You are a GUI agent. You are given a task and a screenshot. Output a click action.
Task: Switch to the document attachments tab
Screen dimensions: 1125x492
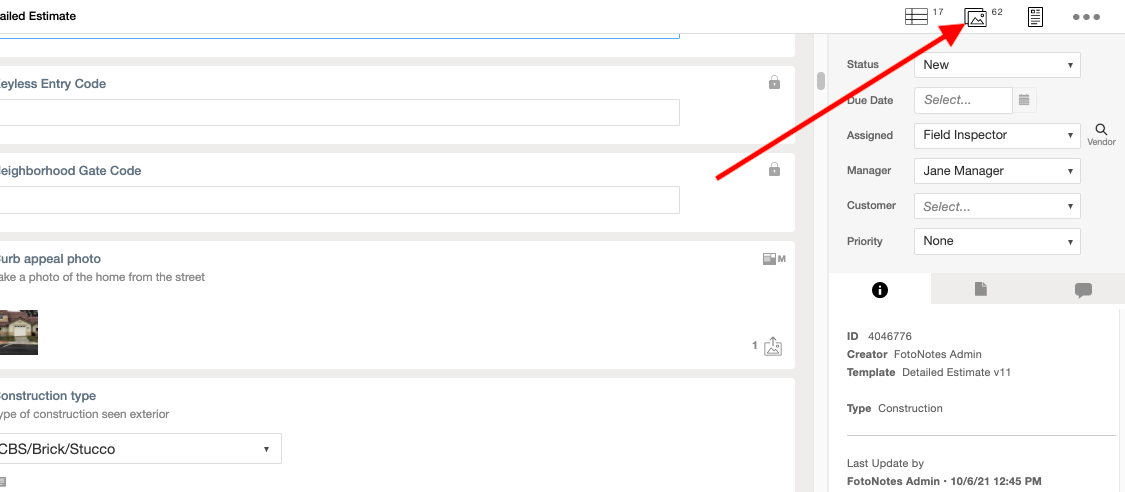pyautogui.click(x=981, y=289)
